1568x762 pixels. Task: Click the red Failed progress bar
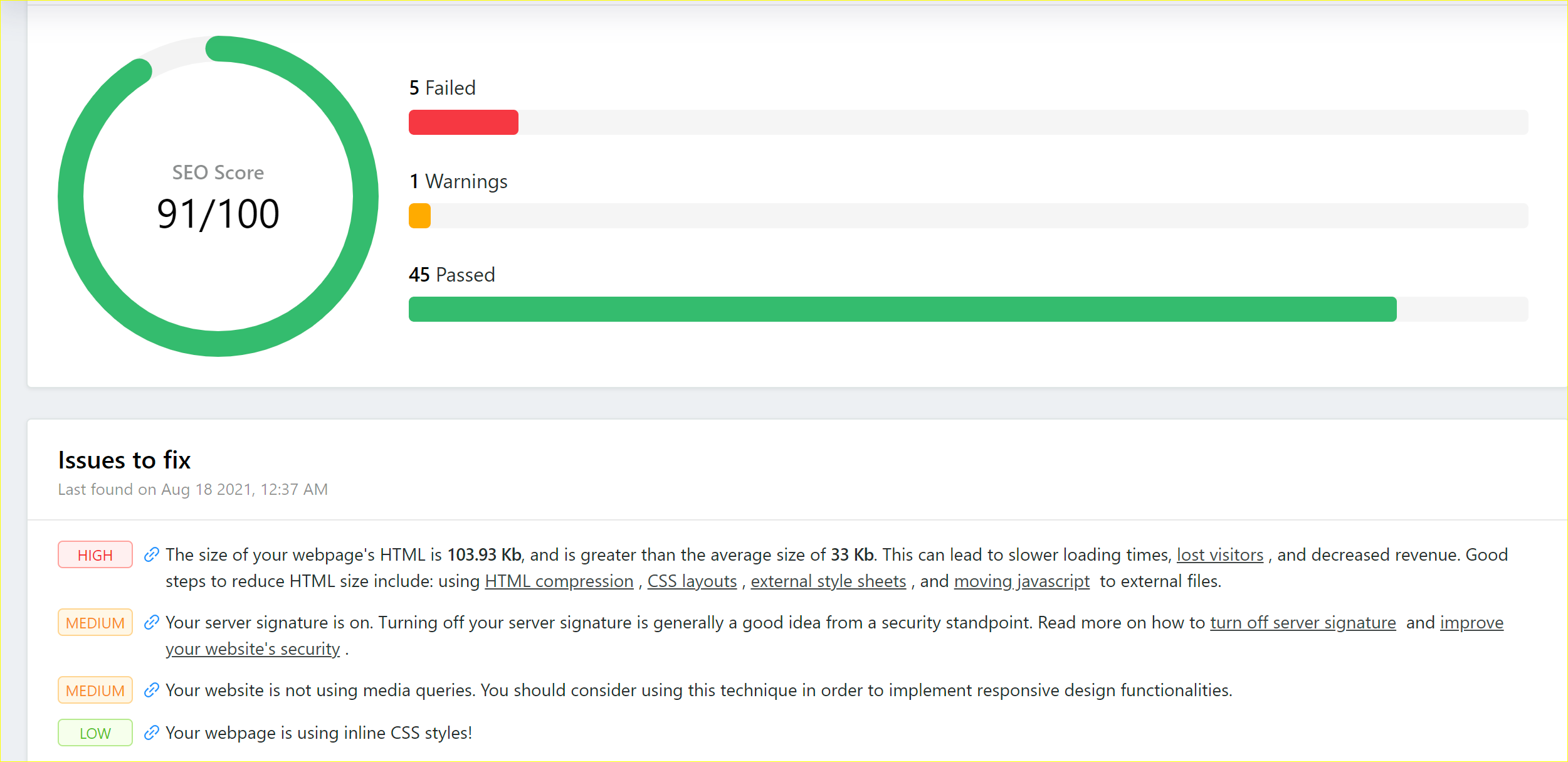[x=463, y=122]
